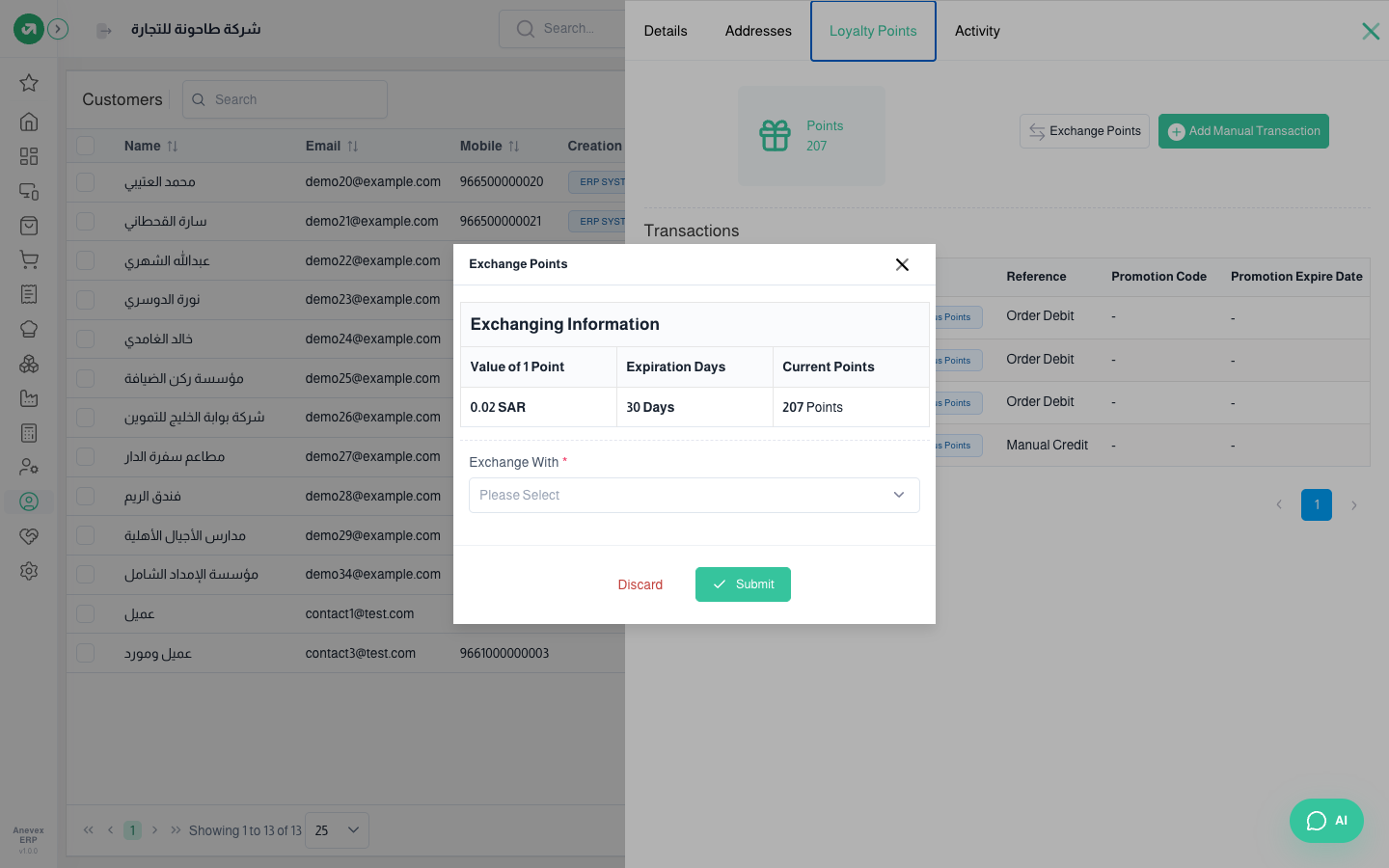Image resolution: width=1389 pixels, height=868 pixels.
Task: Select all customers header checkbox
Action: (86, 146)
